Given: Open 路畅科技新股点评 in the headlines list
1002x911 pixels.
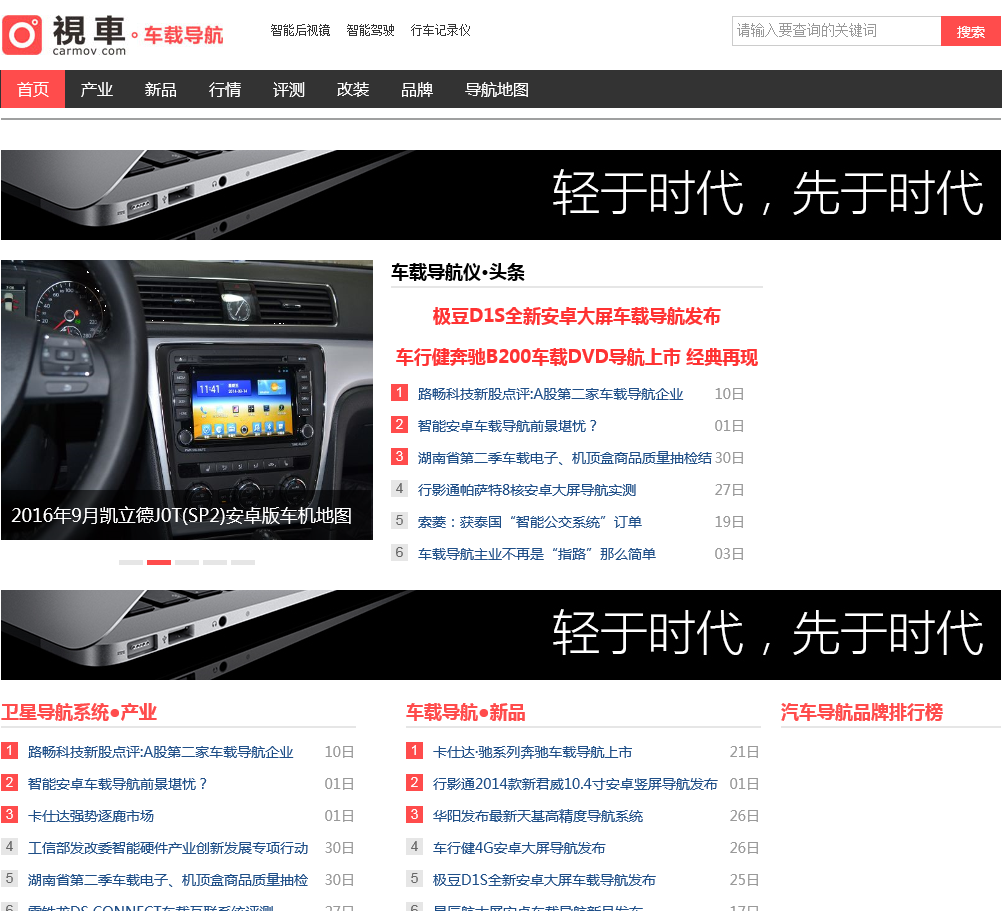Looking at the screenshot, I should (550, 394).
